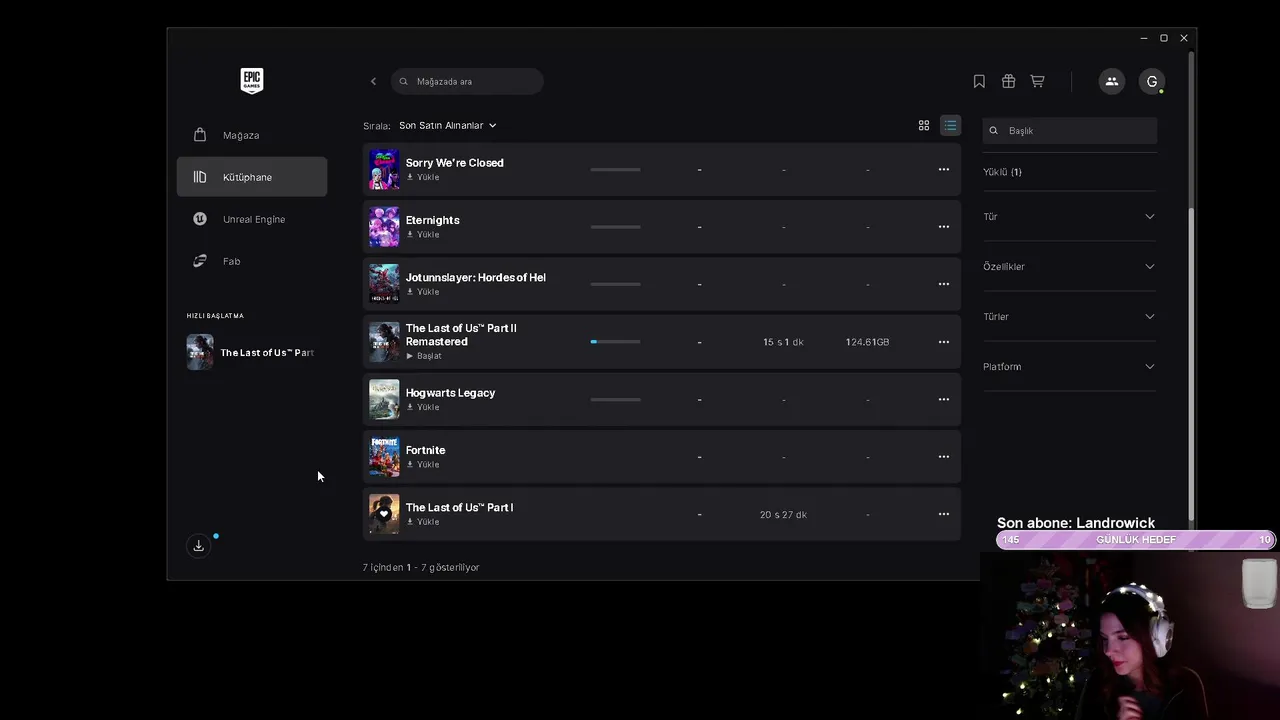
Task: Go back with the arrow icon
Action: pyautogui.click(x=373, y=81)
